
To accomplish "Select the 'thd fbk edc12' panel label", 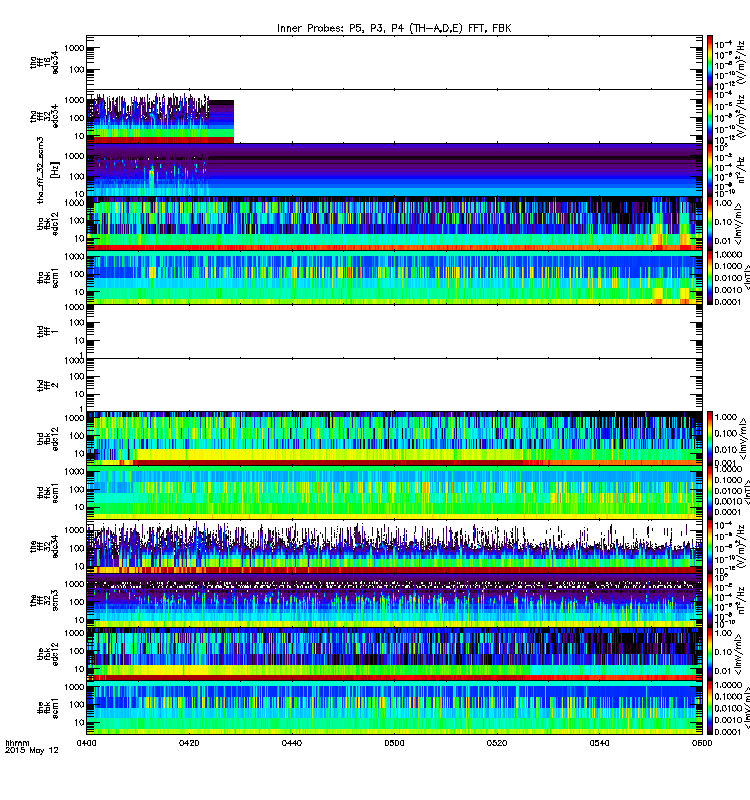I will 48,439.
